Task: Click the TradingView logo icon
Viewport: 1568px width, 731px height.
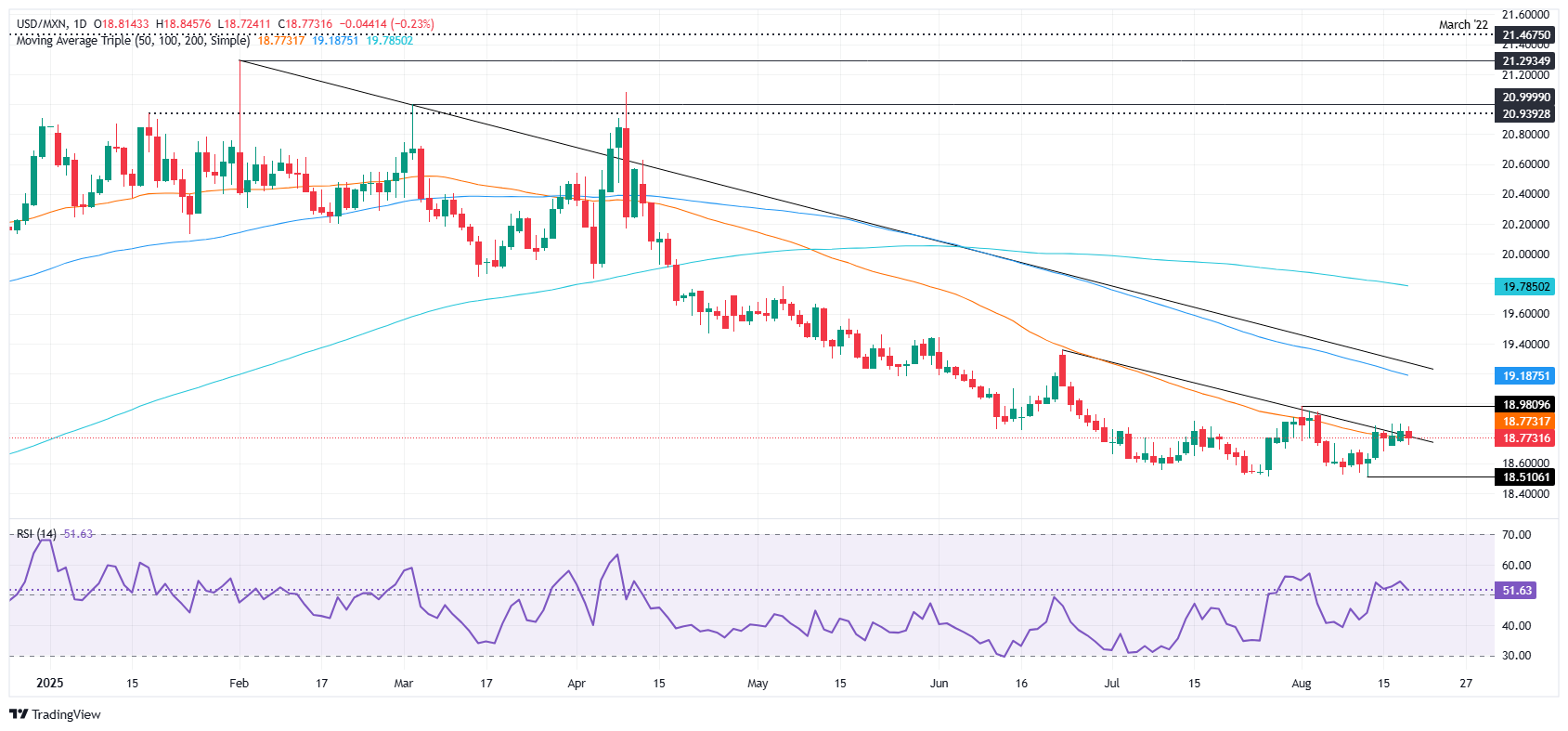Action: [19, 714]
